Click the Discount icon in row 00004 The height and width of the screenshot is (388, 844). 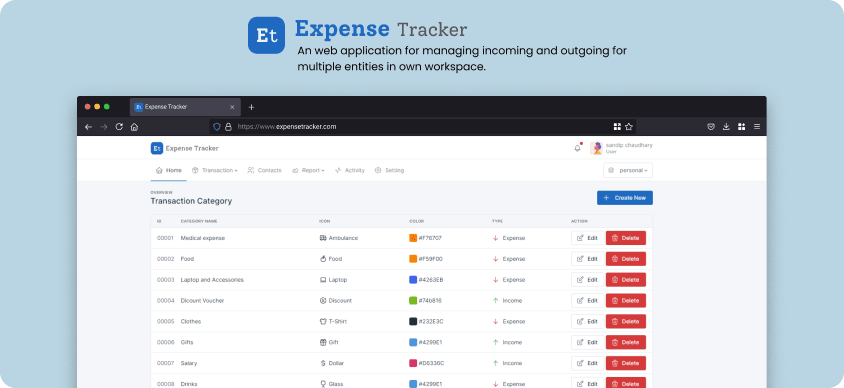pos(323,301)
